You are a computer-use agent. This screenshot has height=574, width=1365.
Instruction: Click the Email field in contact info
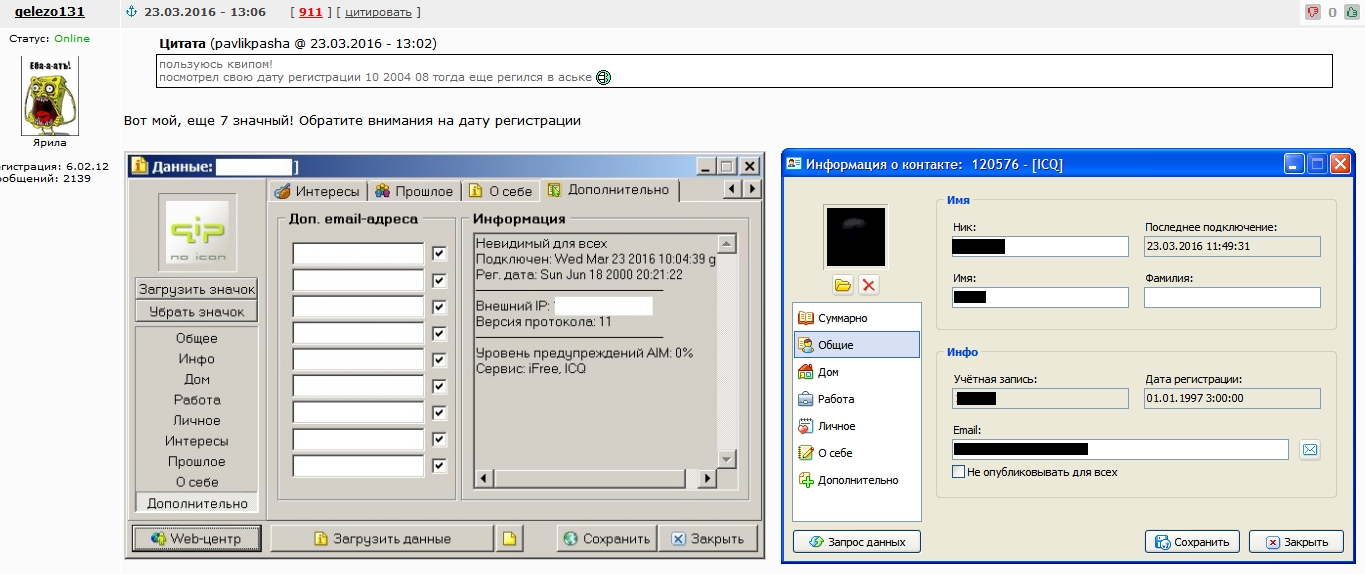pyautogui.click(x=1120, y=450)
